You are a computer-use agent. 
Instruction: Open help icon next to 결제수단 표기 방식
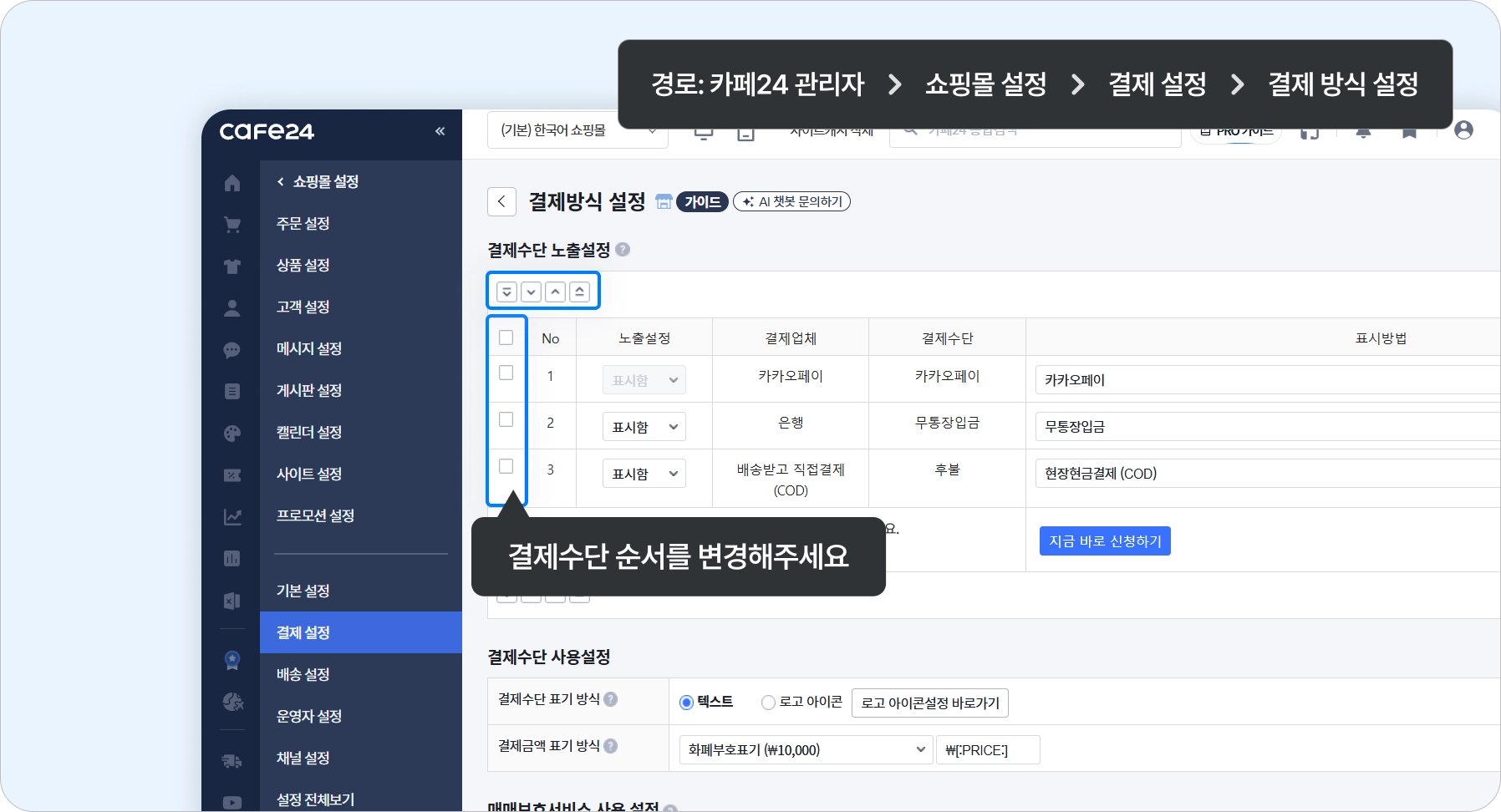coord(611,699)
